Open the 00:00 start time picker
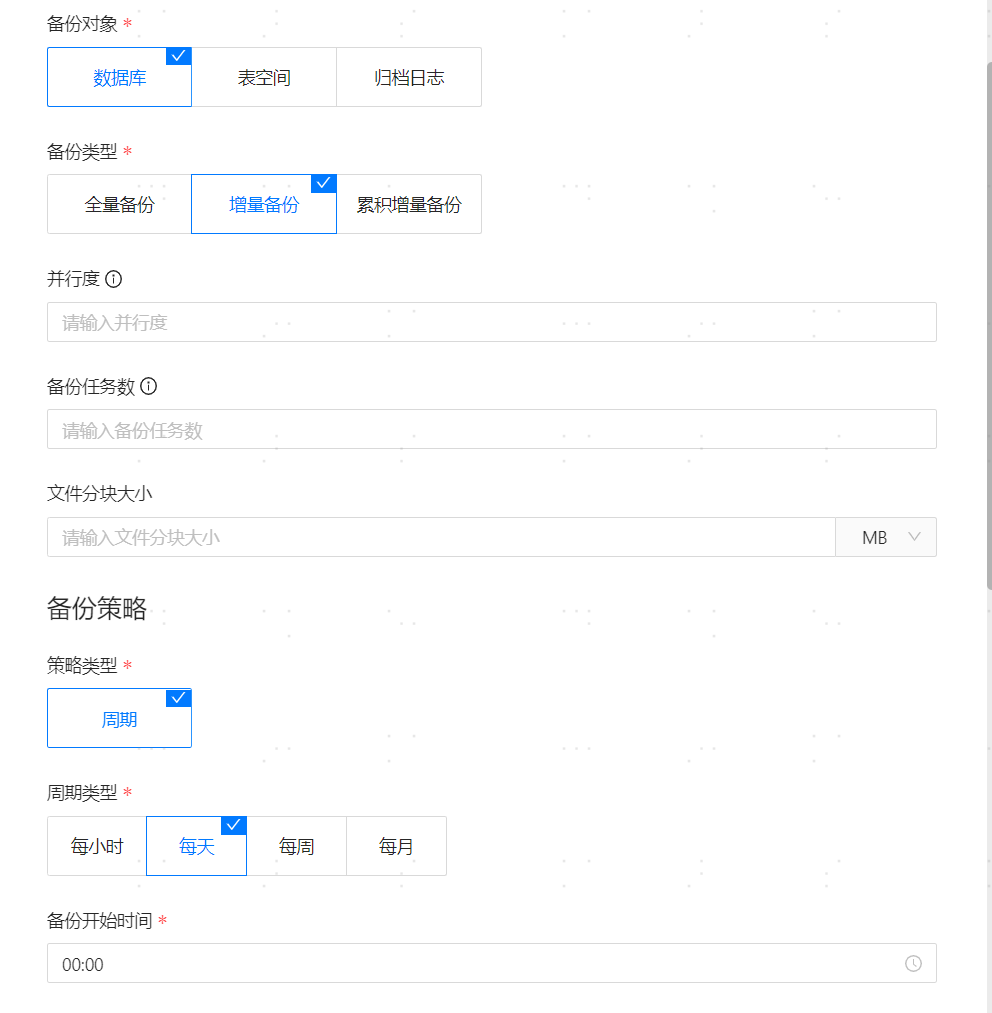Screen dimensions: 992x1013 pos(470,964)
